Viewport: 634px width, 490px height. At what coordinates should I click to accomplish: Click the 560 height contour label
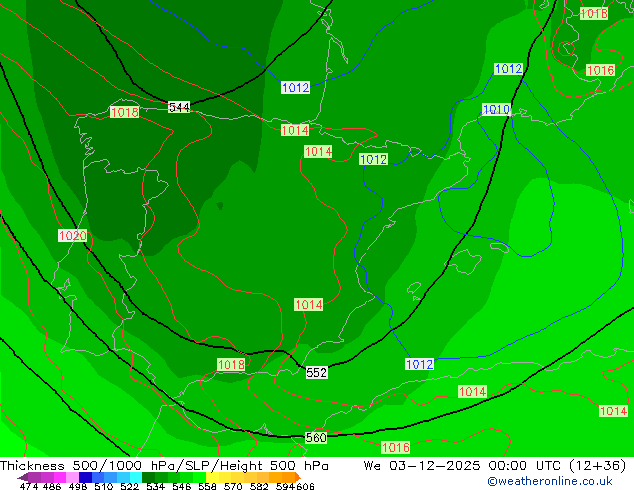(x=316, y=437)
